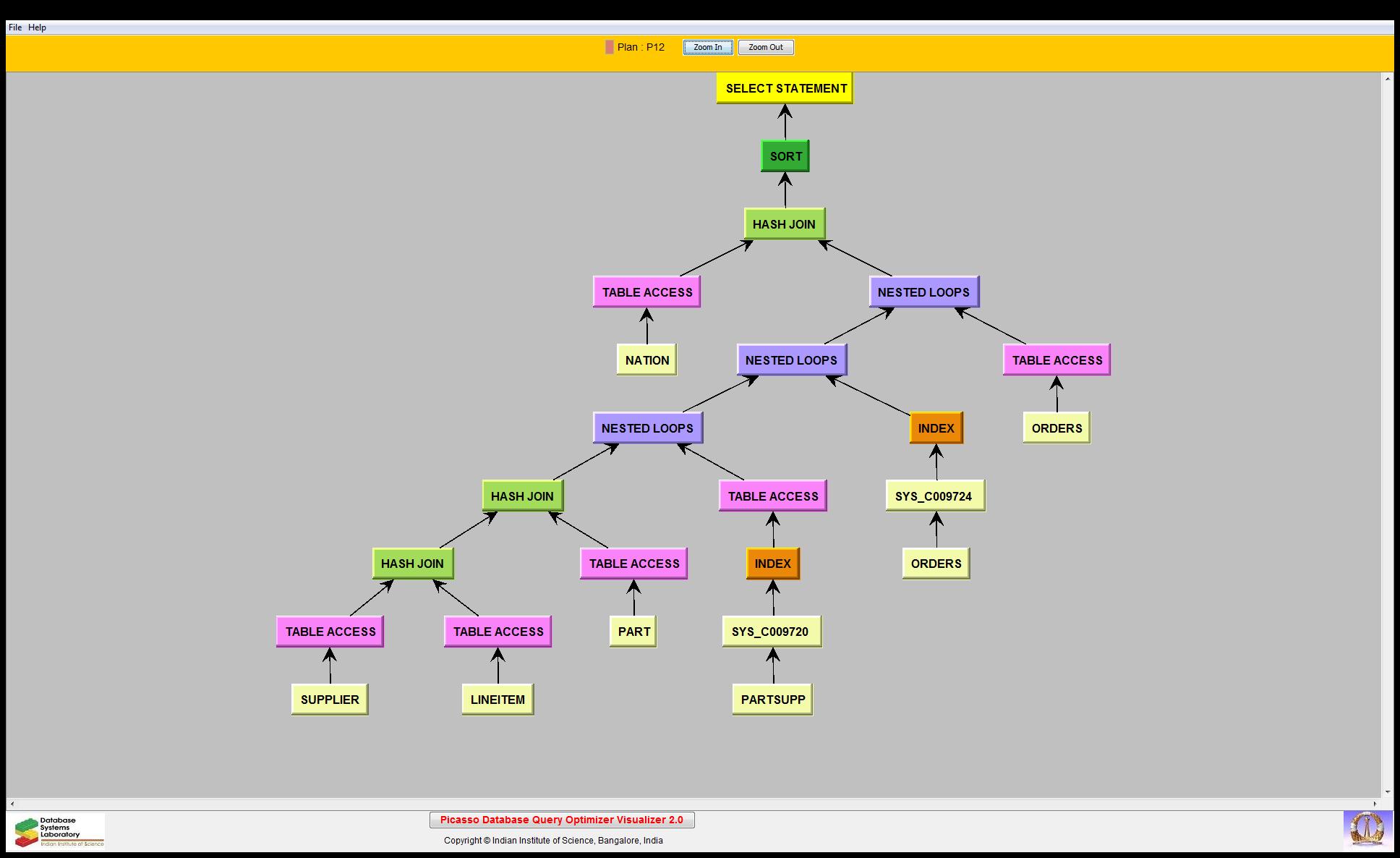Select the green SORT node
This screenshot has height=858, width=1400.
click(785, 156)
